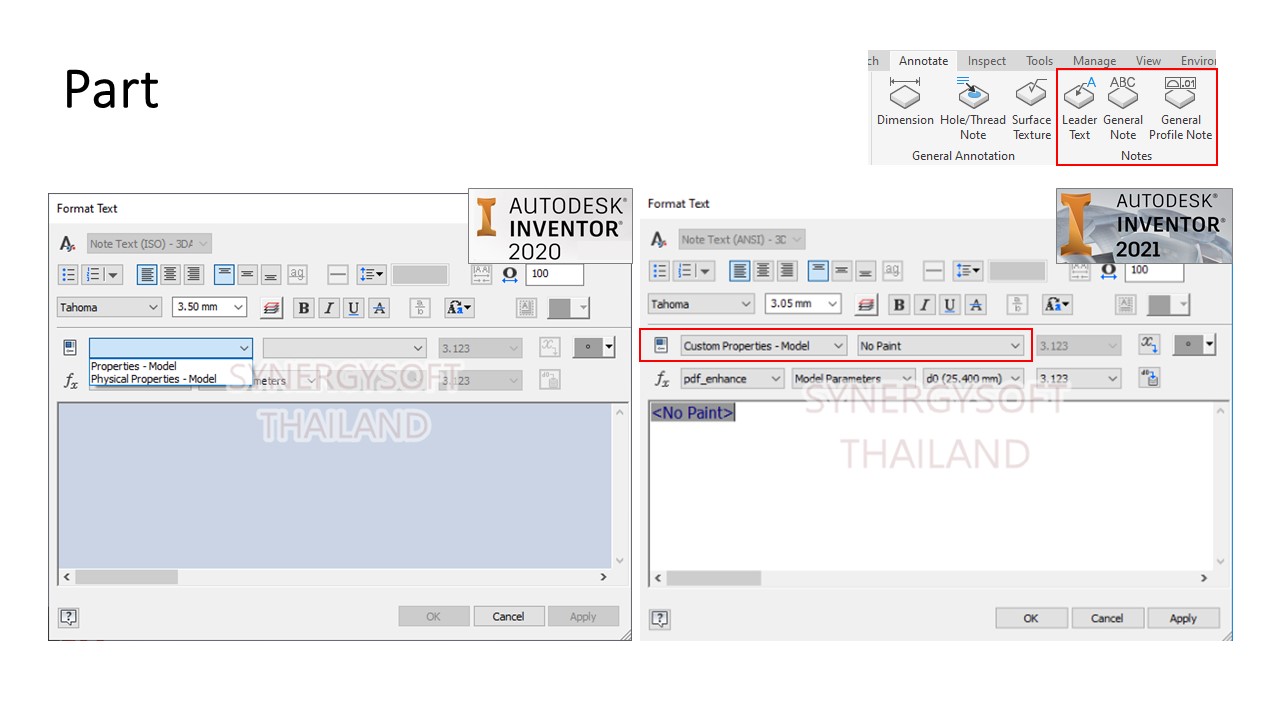Click the General Profile Note tool

(x=1180, y=110)
